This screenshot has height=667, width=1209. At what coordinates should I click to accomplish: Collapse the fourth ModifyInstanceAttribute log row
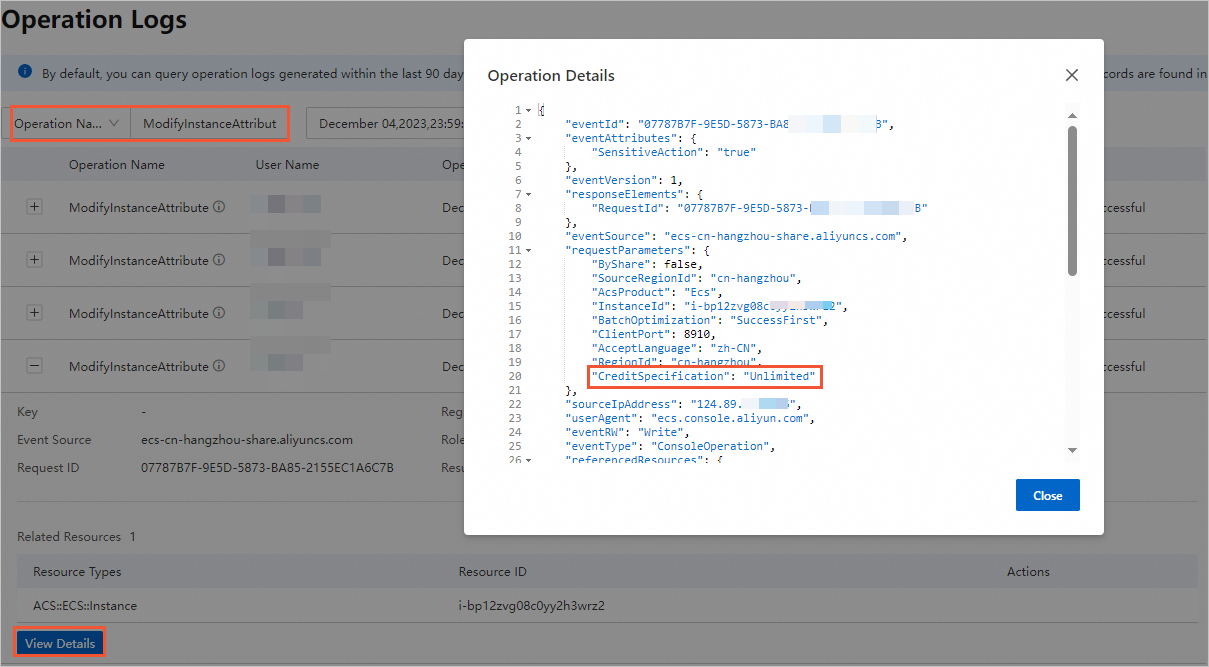tap(34, 367)
